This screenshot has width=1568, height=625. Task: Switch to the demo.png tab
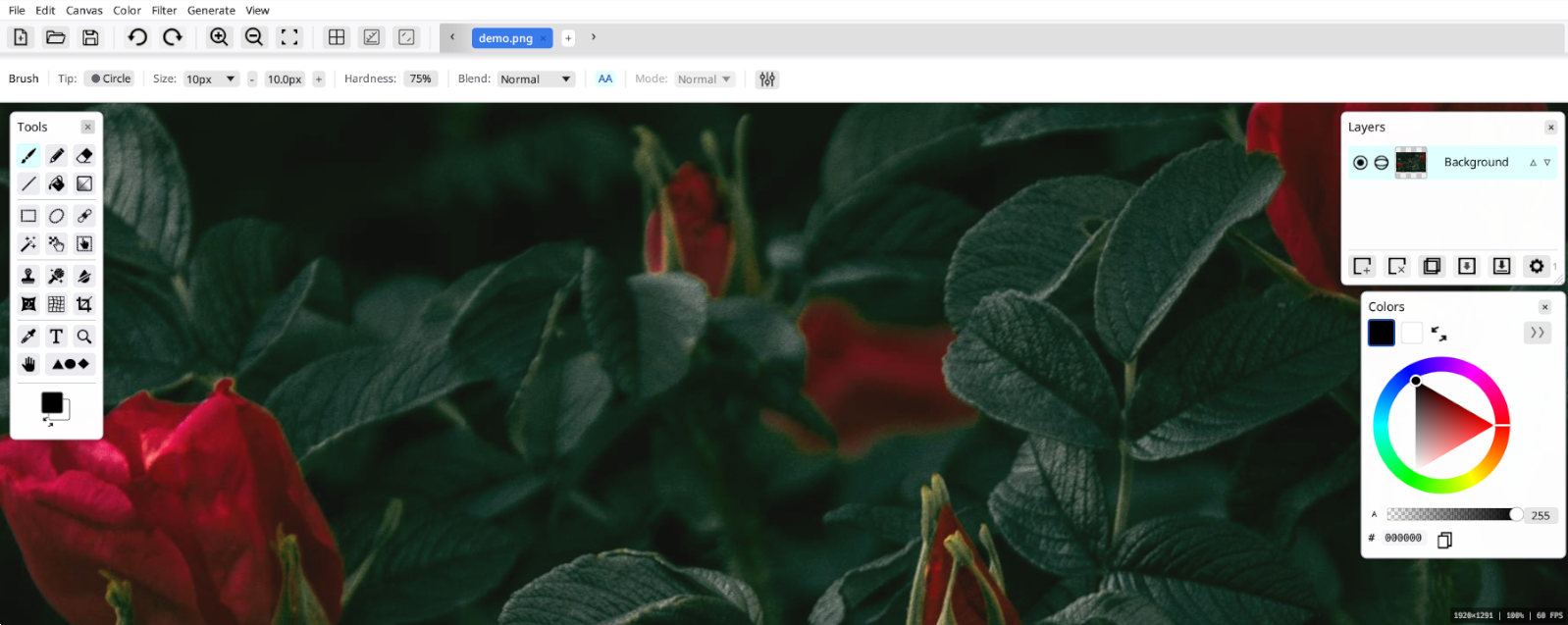pyautogui.click(x=505, y=38)
